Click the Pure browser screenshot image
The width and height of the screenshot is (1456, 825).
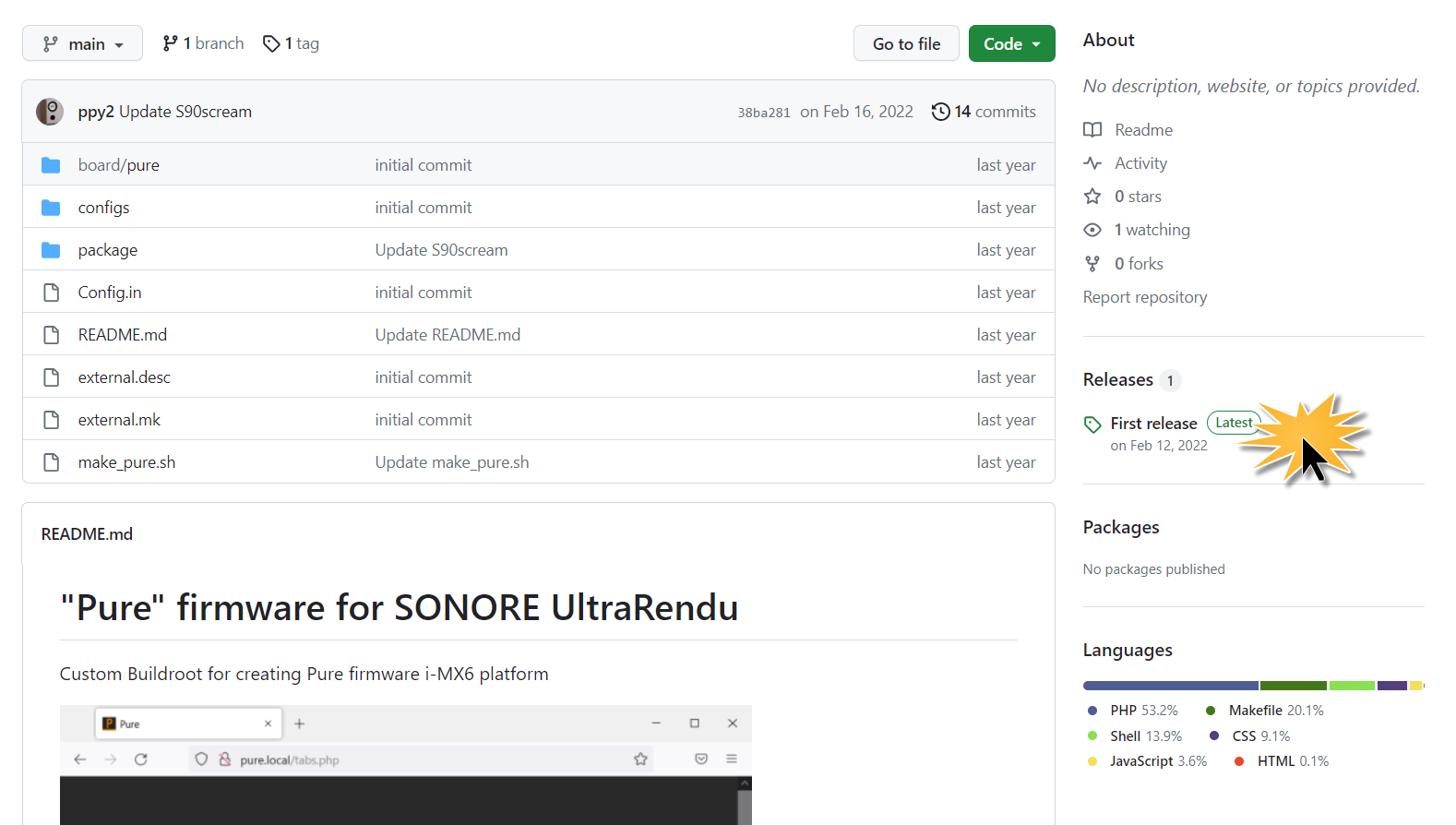pos(406,765)
